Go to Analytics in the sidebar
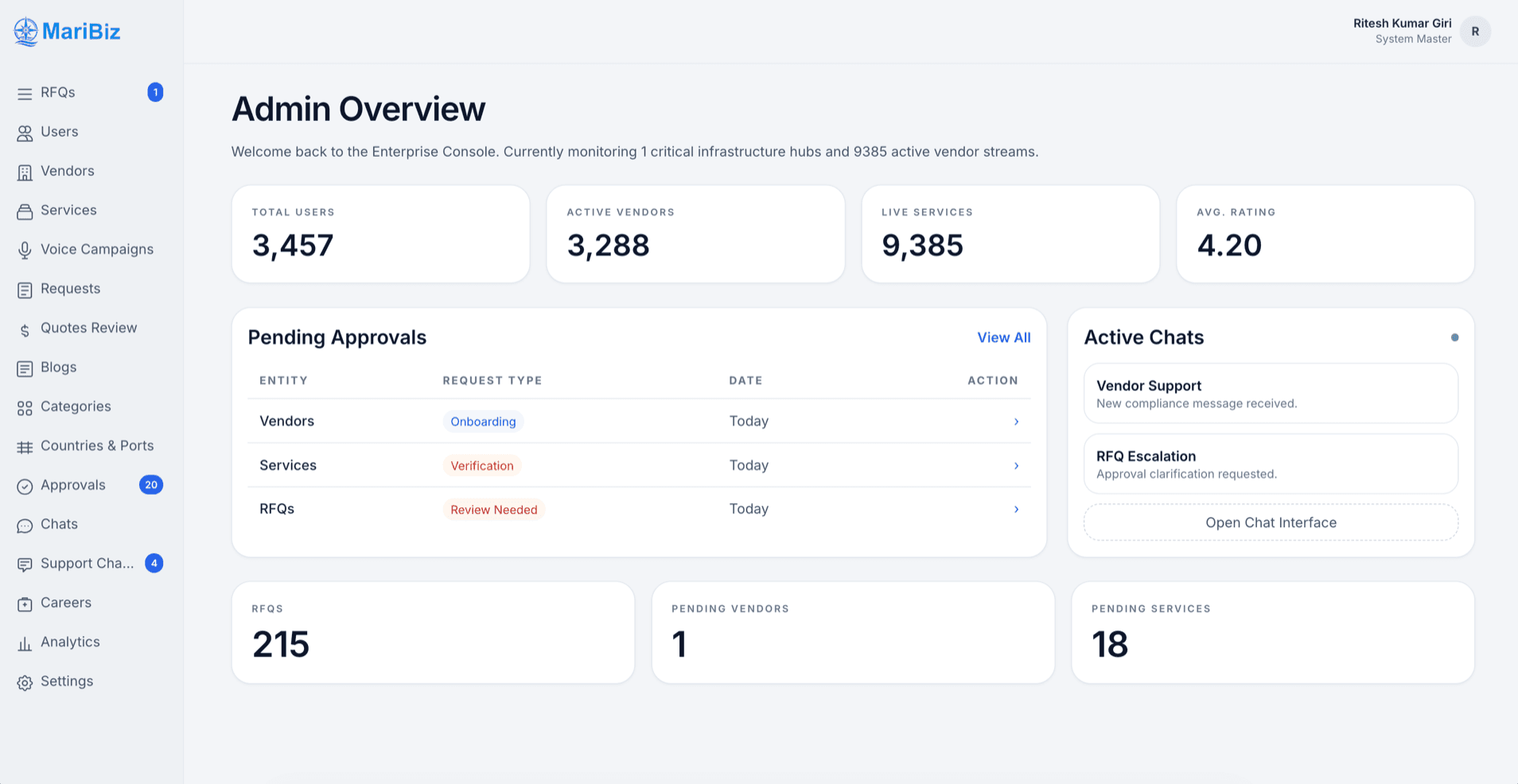1518x784 pixels. click(x=70, y=642)
